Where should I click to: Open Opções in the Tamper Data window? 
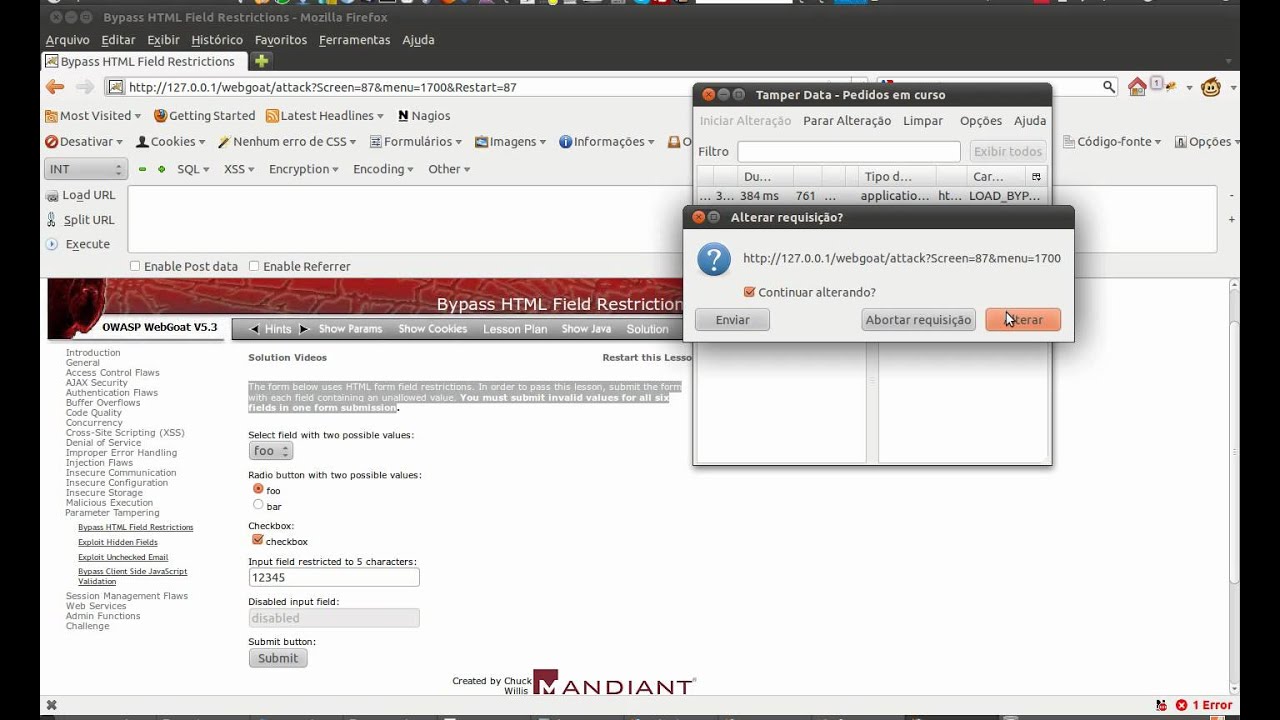click(981, 121)
